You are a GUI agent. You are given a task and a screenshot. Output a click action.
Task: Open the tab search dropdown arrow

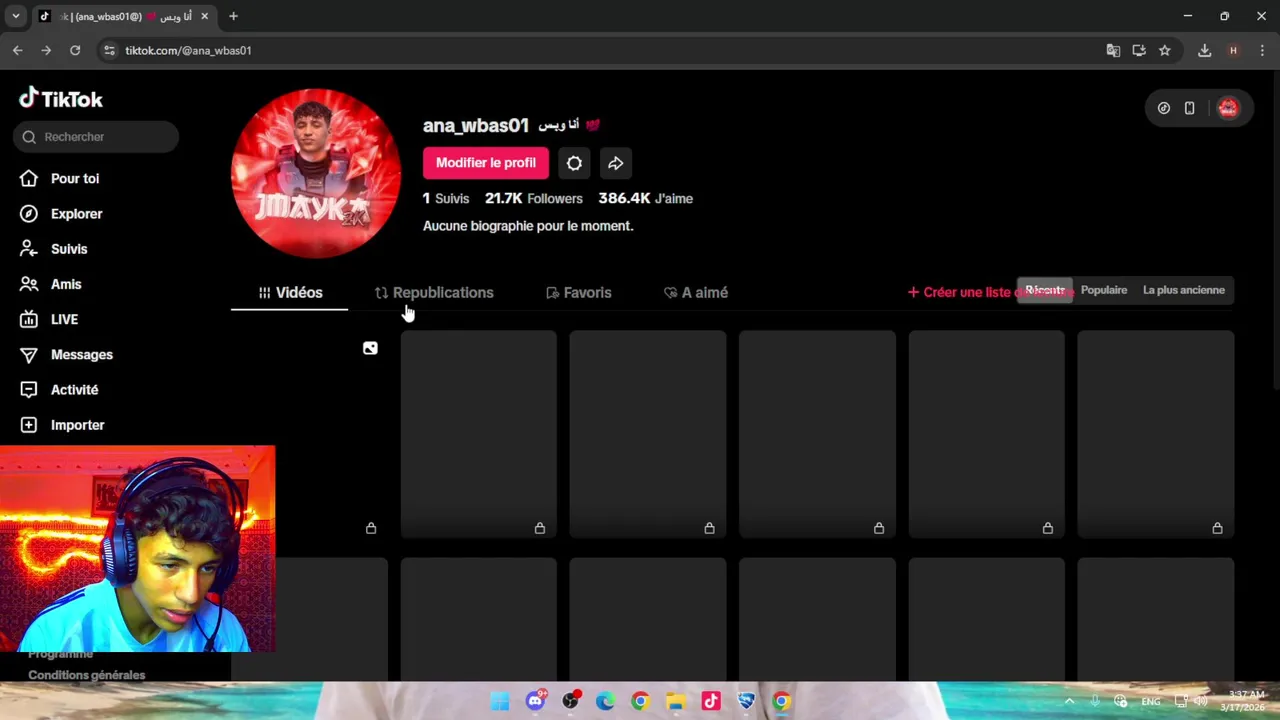pos(15,16)
